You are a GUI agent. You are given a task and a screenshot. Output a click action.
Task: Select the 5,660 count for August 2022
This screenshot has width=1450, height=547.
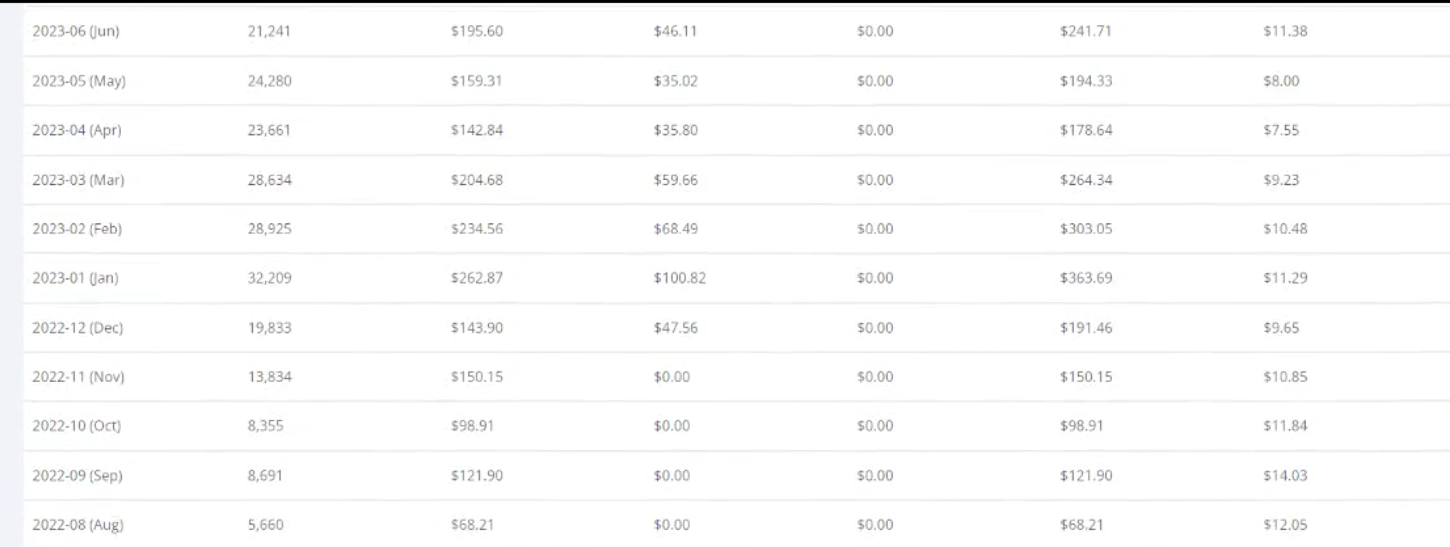coord(265,525)
